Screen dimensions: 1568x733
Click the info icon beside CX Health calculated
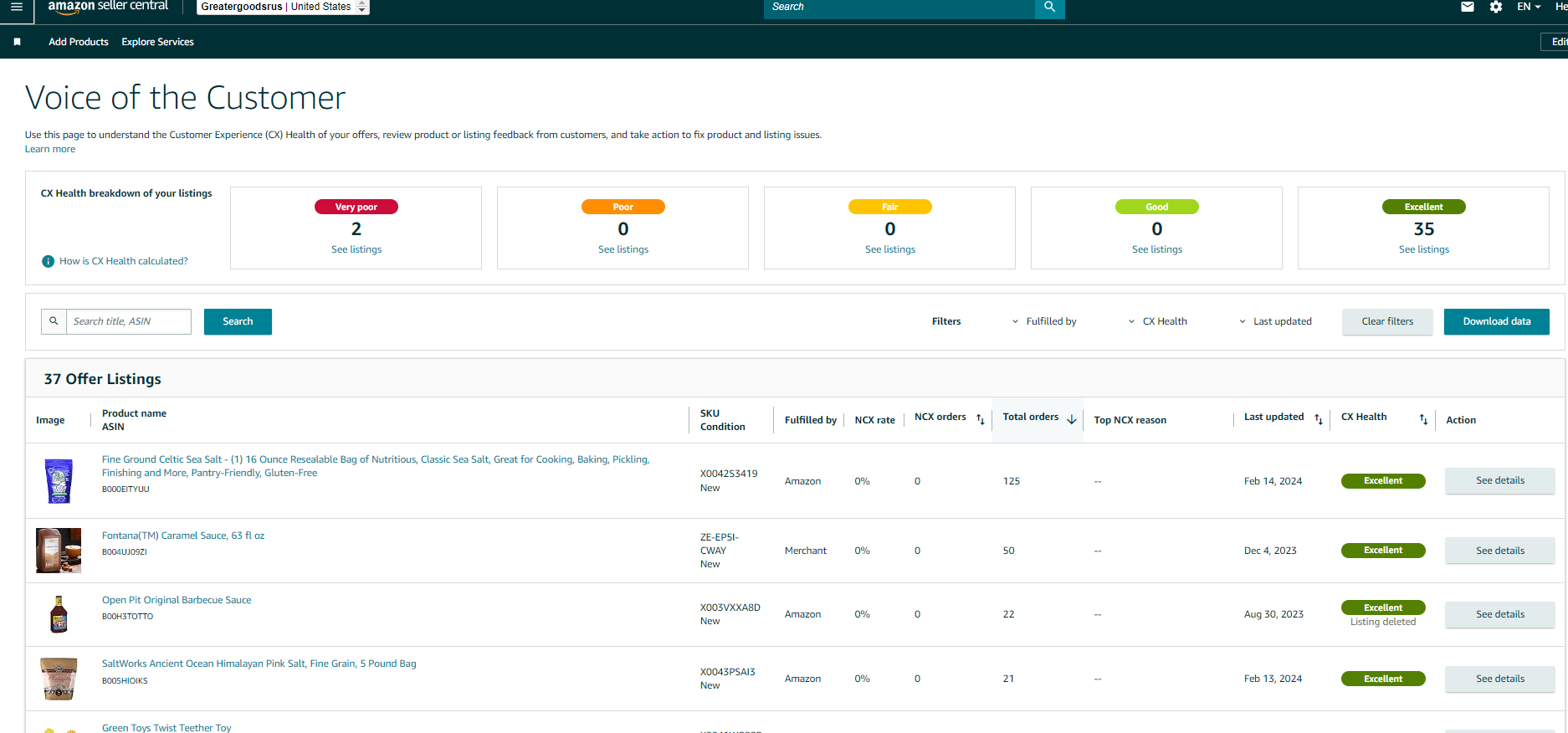[x=48, y=261]
